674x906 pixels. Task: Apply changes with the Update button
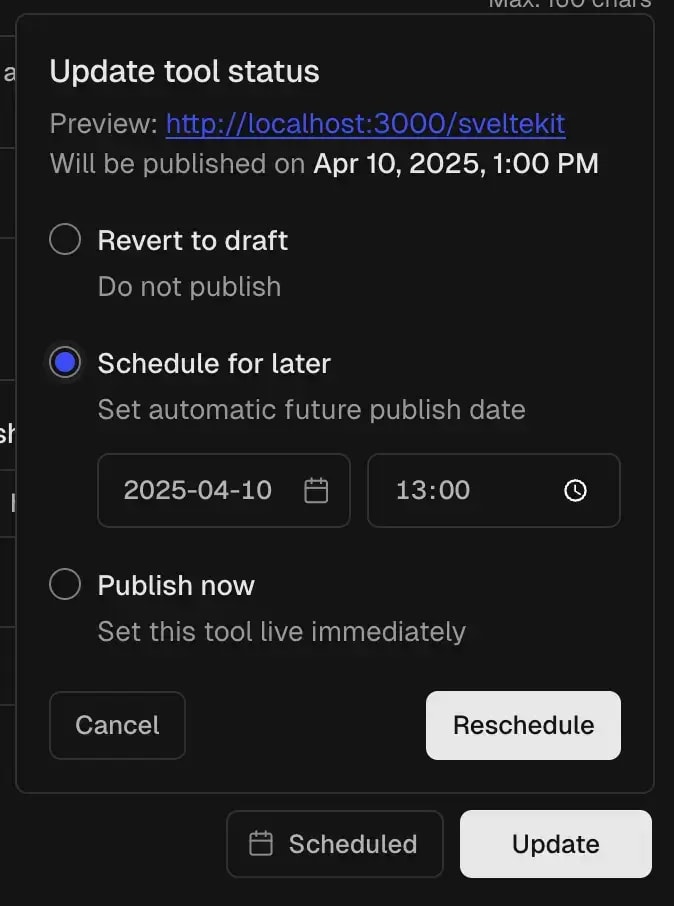(x=555, y=844)
